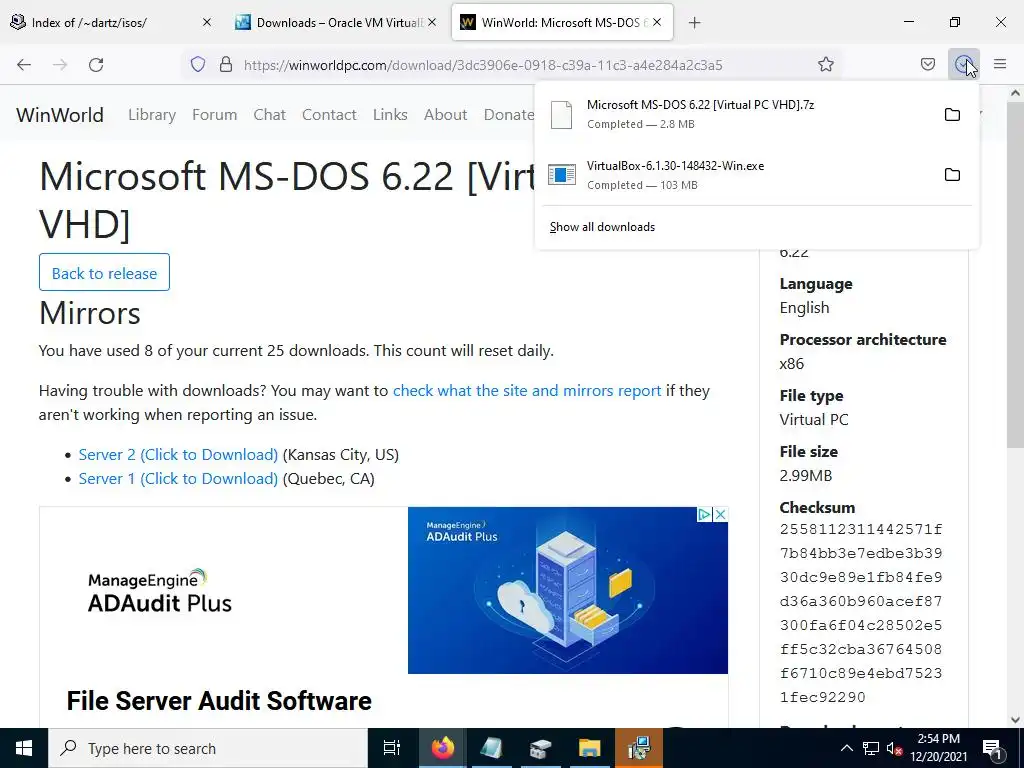Image resolution: width=1024 pixels, height=768 pixels.
Task: Open the Firefox application menu
Action: (x=1000, y=64)
